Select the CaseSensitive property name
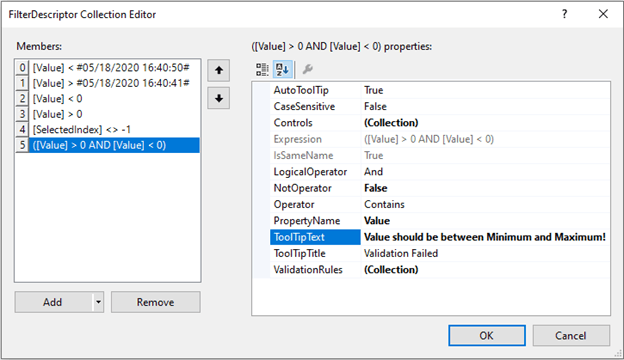Image resolution: width=624 pixels, height=360 pixels. click(x=304, y=107)
